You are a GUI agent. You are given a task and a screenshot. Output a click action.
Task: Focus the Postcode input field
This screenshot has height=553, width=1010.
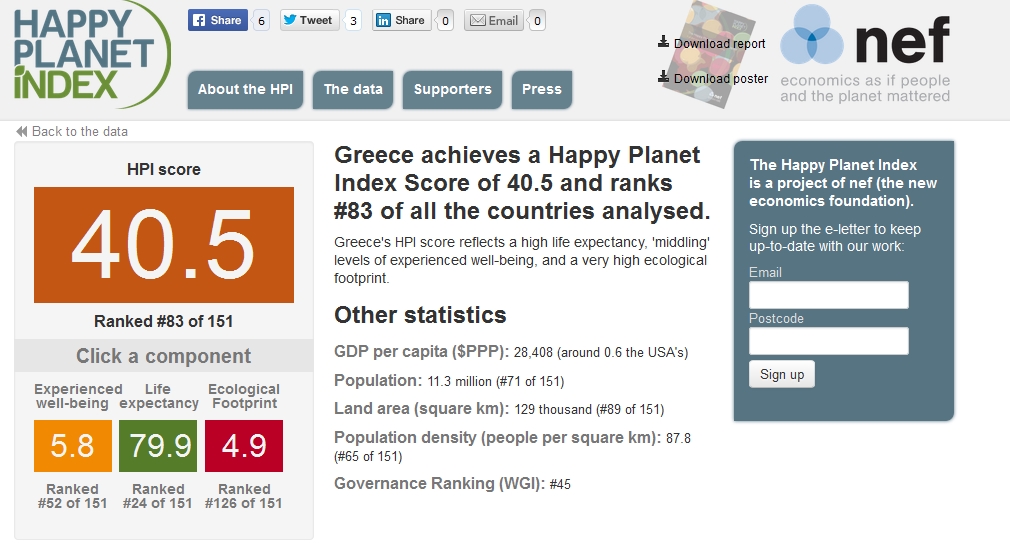click(828, 341)
